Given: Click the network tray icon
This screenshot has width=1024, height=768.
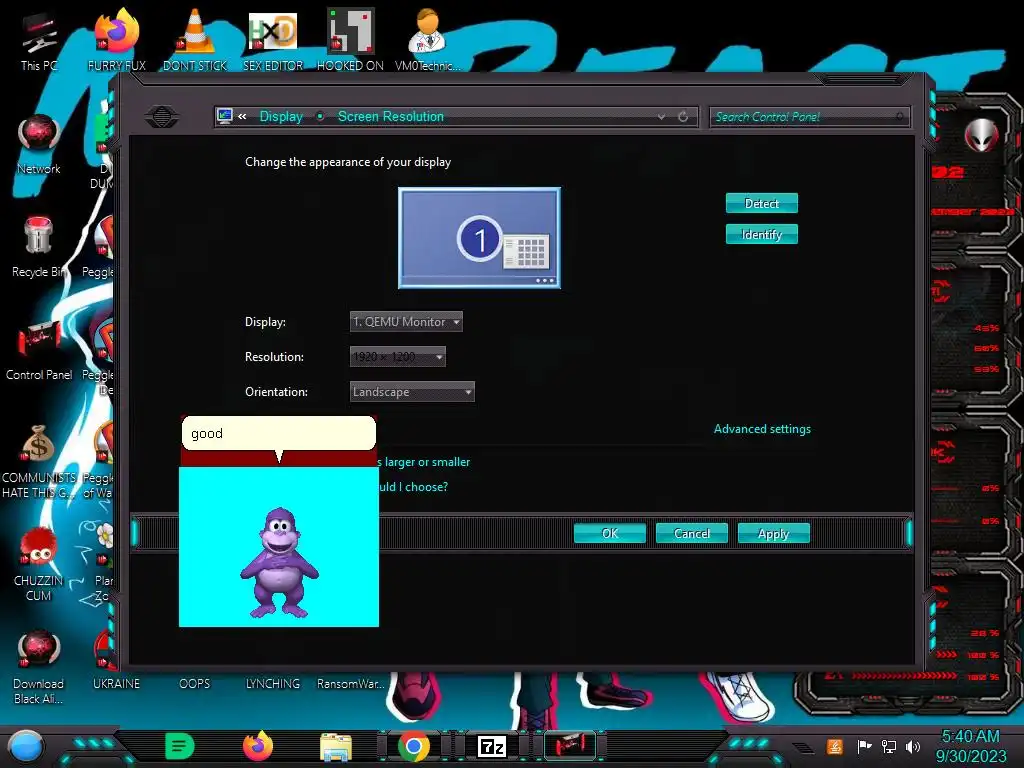Looking at the screenshot, I should coord(889,746).
